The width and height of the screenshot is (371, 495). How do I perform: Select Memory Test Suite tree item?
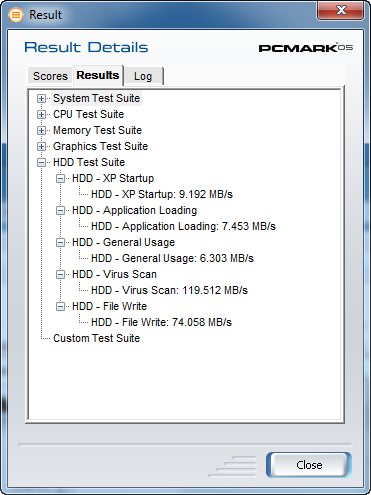[97, 130]
